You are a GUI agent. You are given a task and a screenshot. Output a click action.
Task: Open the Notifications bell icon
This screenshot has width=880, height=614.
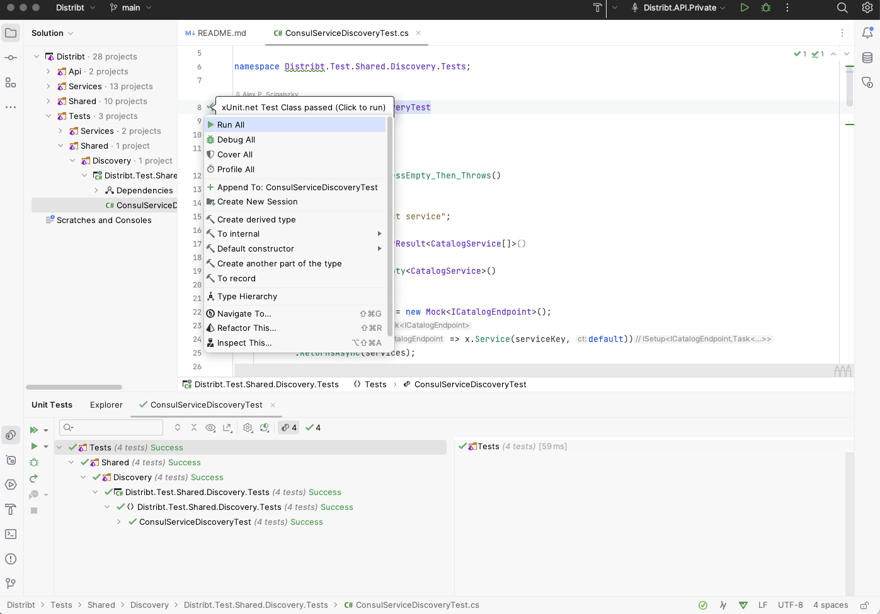[867, 33]
